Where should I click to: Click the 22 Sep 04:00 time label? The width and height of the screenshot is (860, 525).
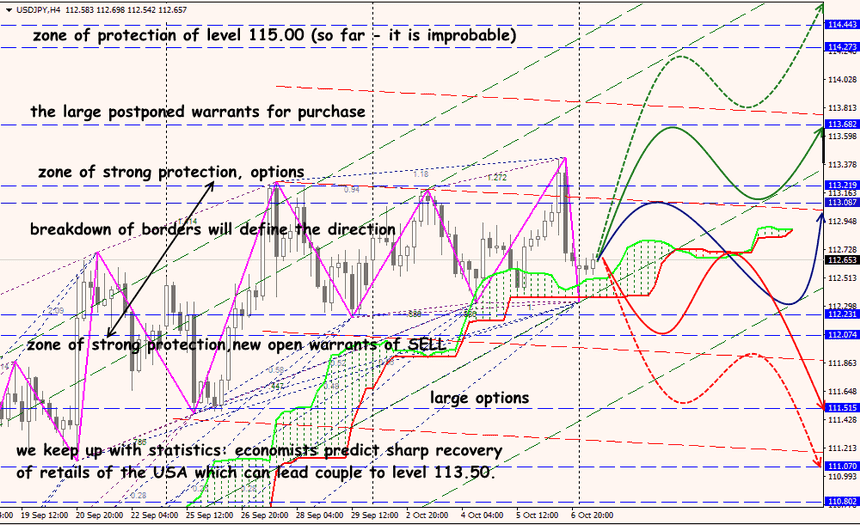click(154, 516)
